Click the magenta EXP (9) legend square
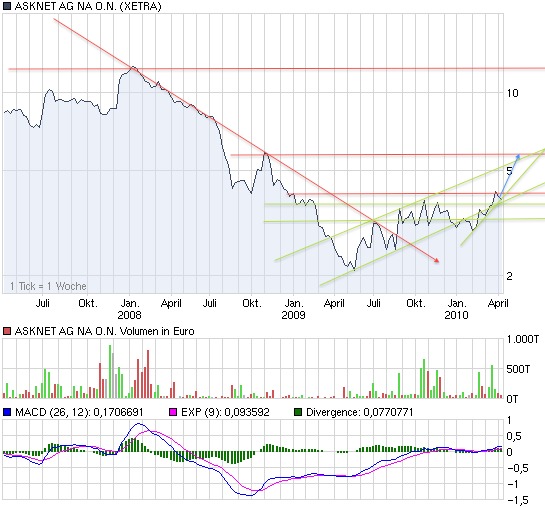The width and height of the screenshot is (545, 508). [173, 412]
